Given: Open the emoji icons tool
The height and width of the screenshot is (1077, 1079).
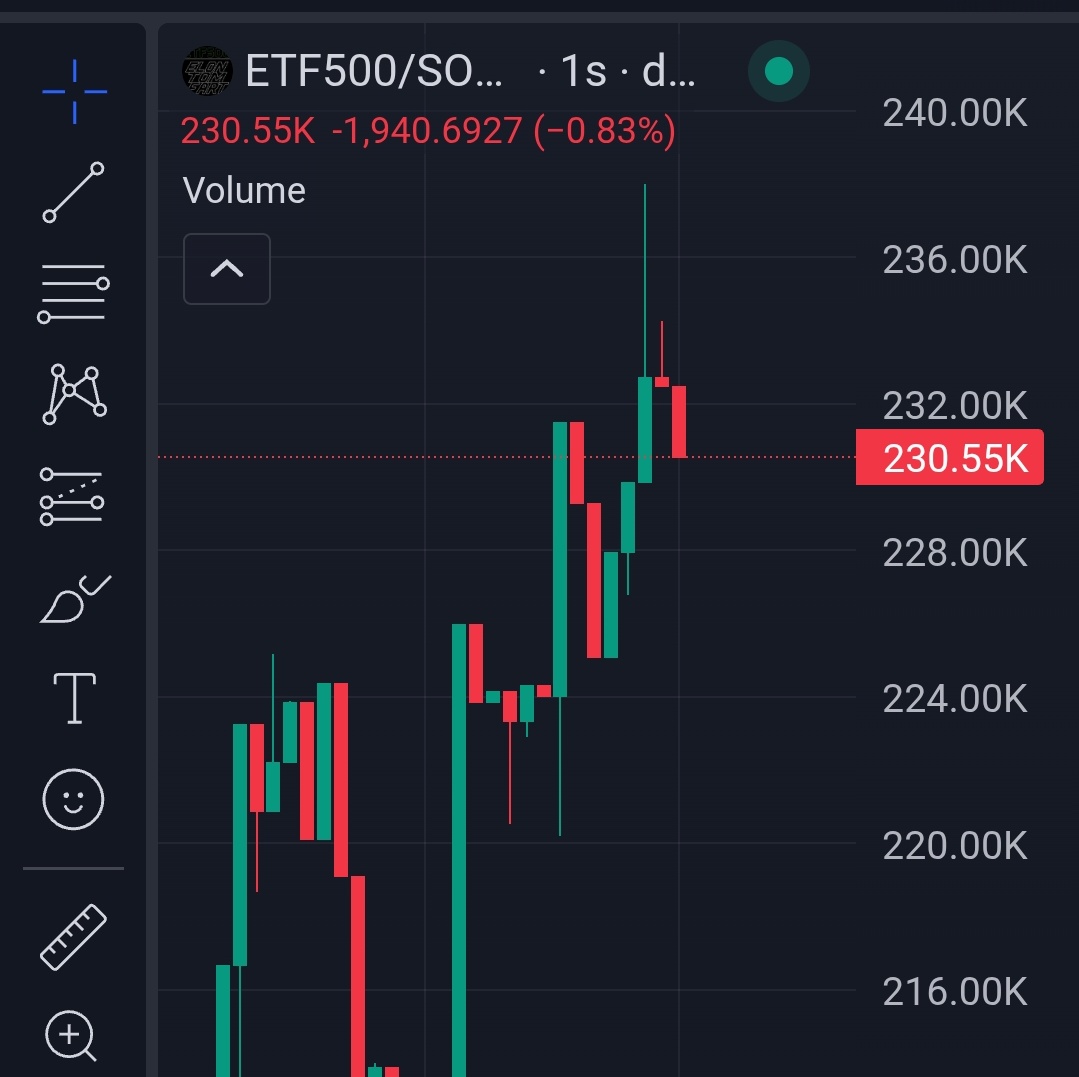Looking at the screenshot, I should (74, 800).
